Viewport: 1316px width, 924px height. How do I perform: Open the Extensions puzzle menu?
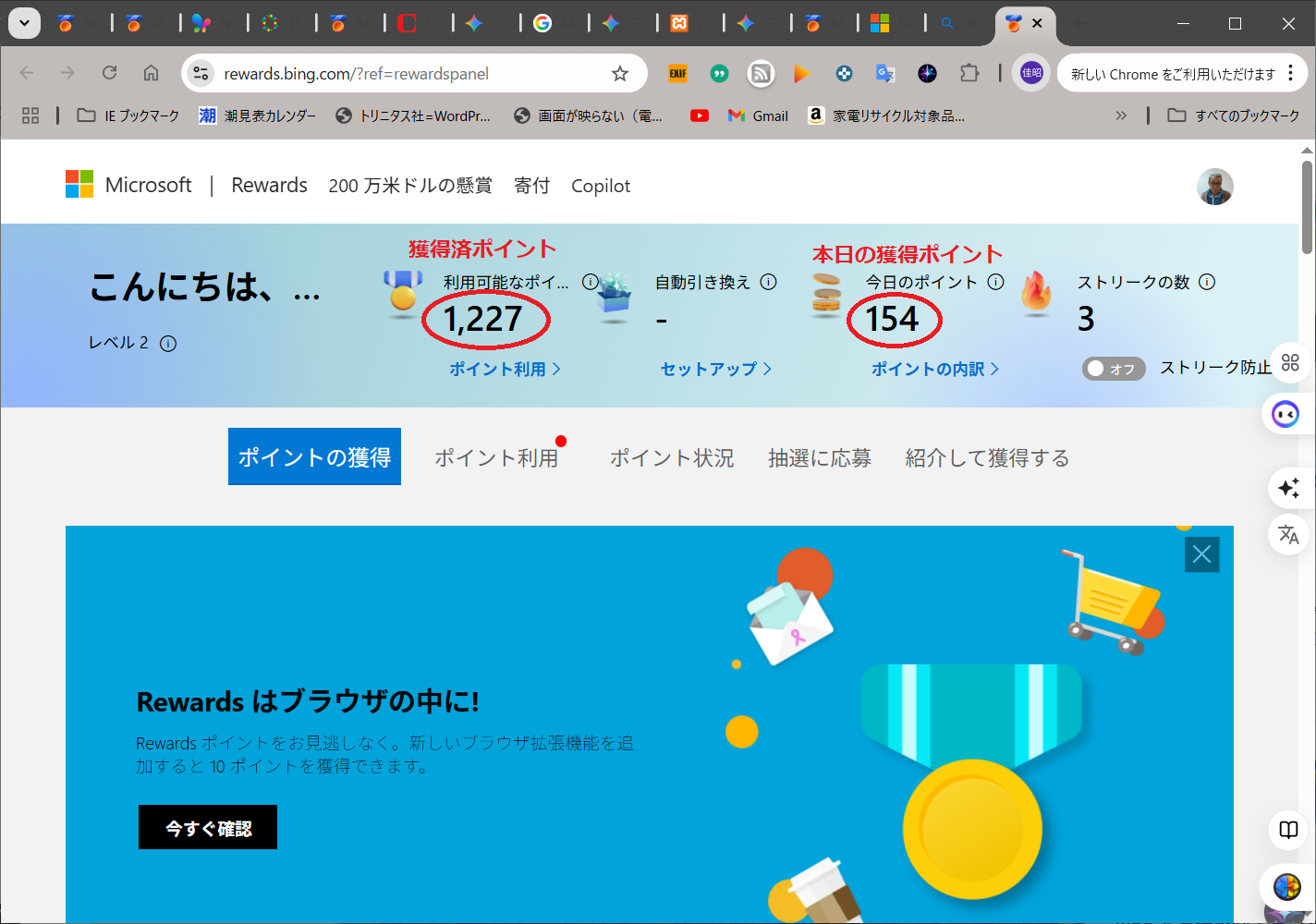969,73
